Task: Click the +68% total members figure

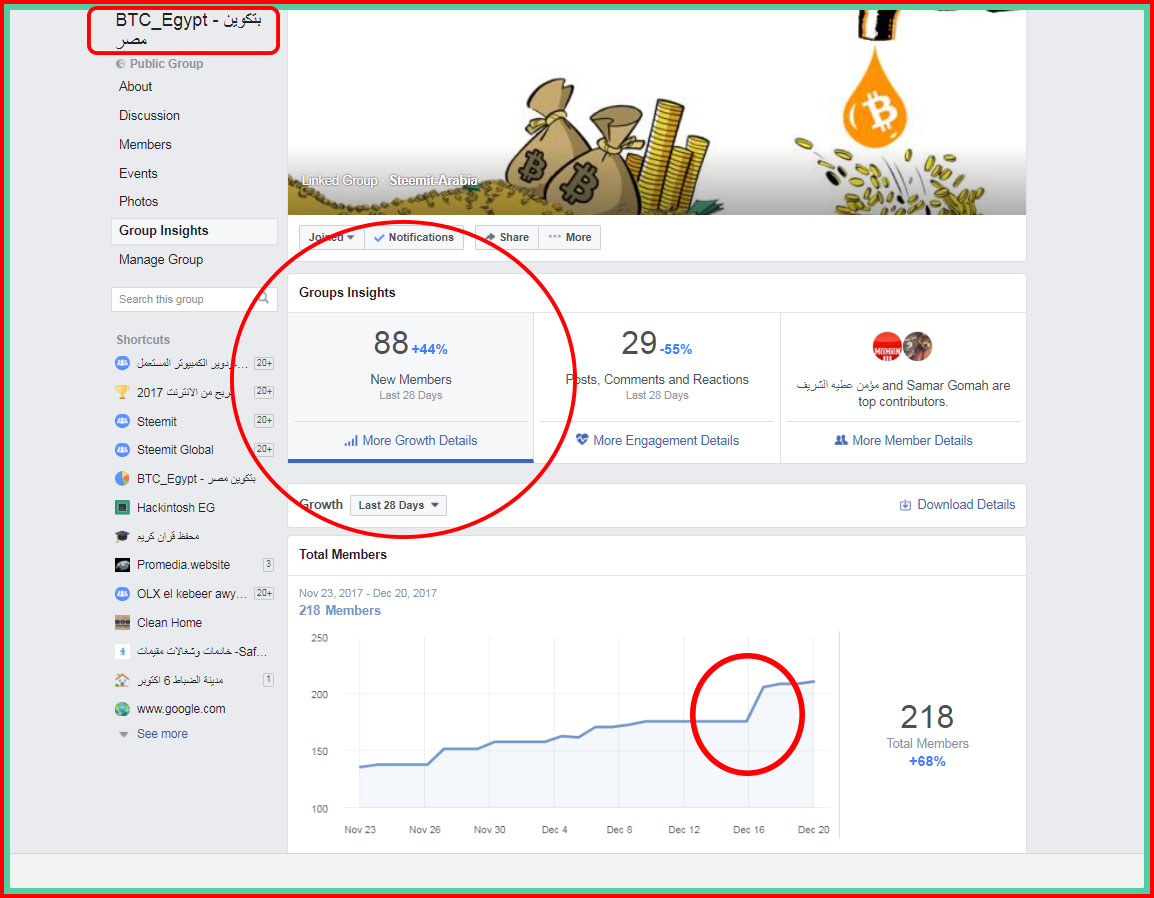Action: tap(927, 761)
